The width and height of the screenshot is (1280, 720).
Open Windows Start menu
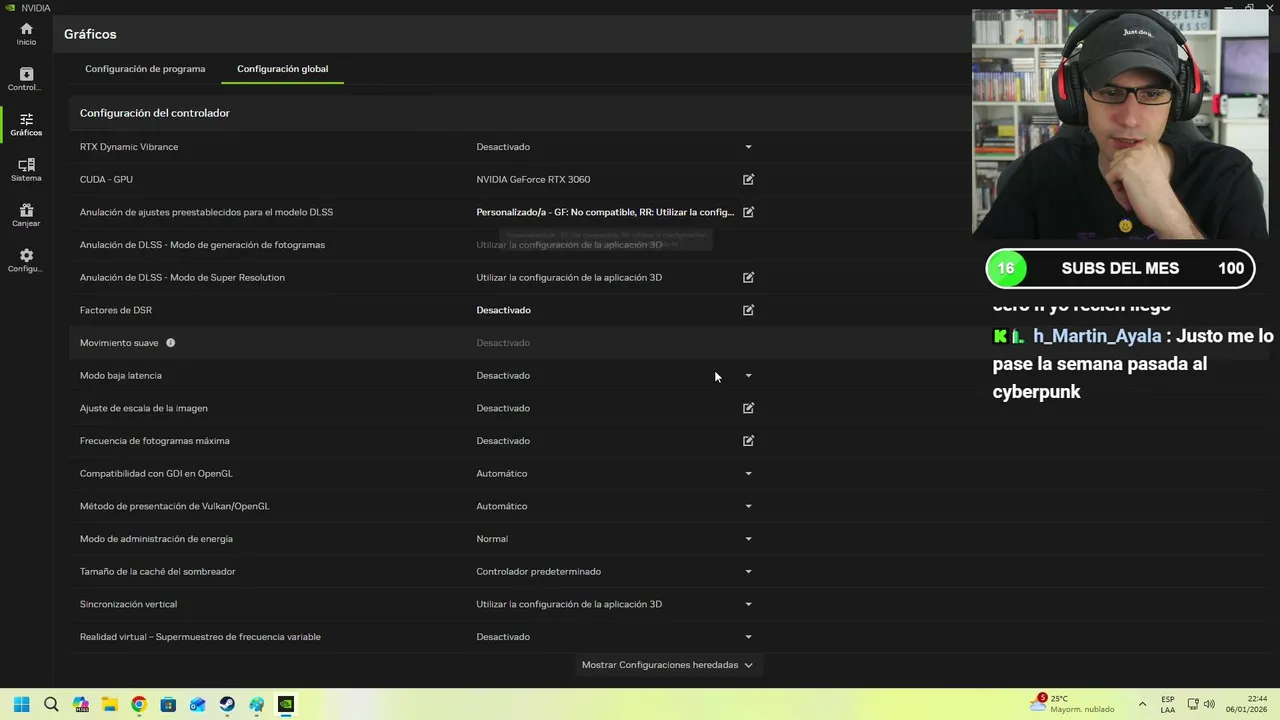(21, 704)
